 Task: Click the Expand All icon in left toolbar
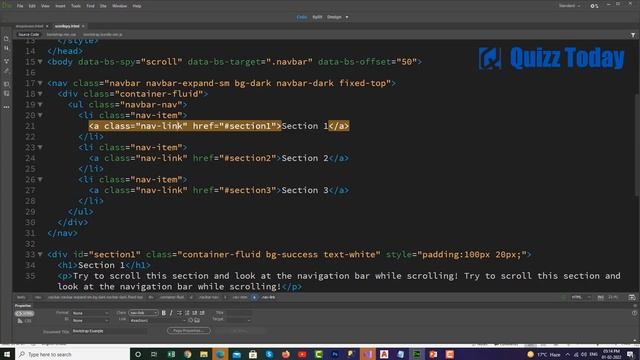[6, 61]
